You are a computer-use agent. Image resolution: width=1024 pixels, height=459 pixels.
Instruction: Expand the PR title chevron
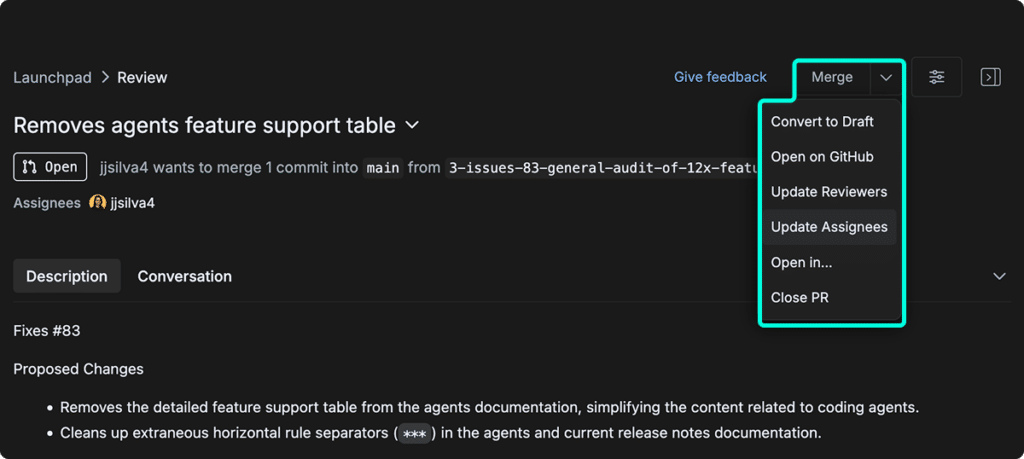pos(412,125)
